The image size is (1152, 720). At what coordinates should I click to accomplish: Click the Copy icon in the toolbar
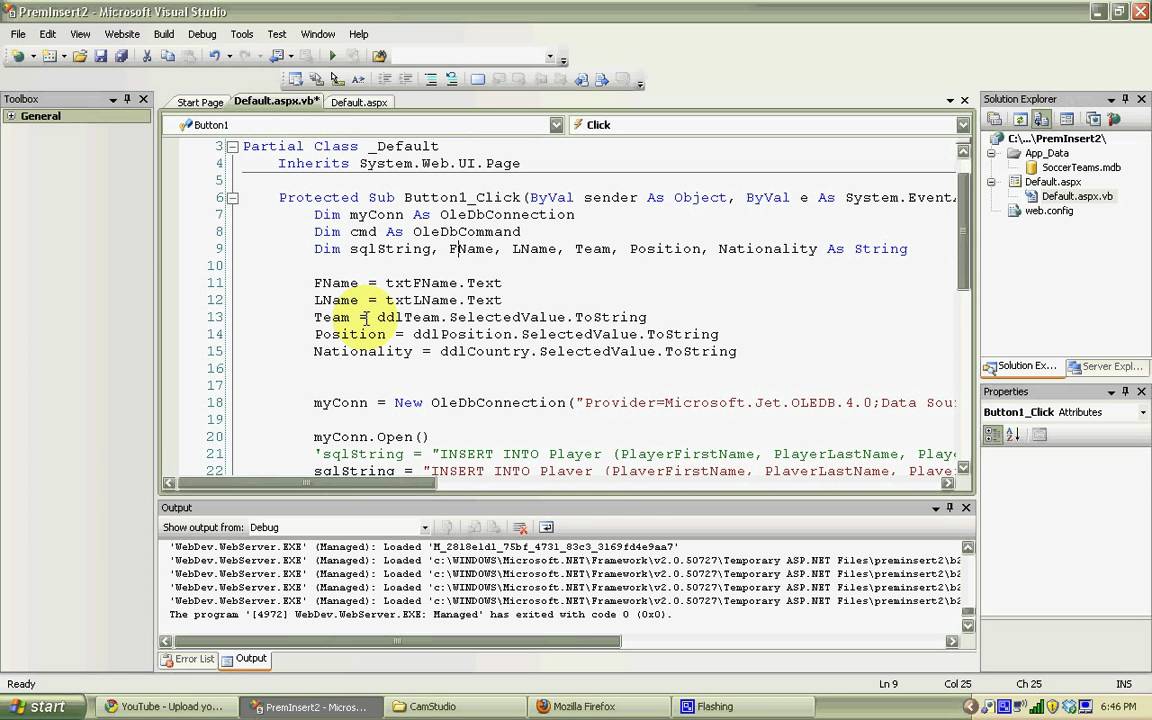click(x=168, y=56)
